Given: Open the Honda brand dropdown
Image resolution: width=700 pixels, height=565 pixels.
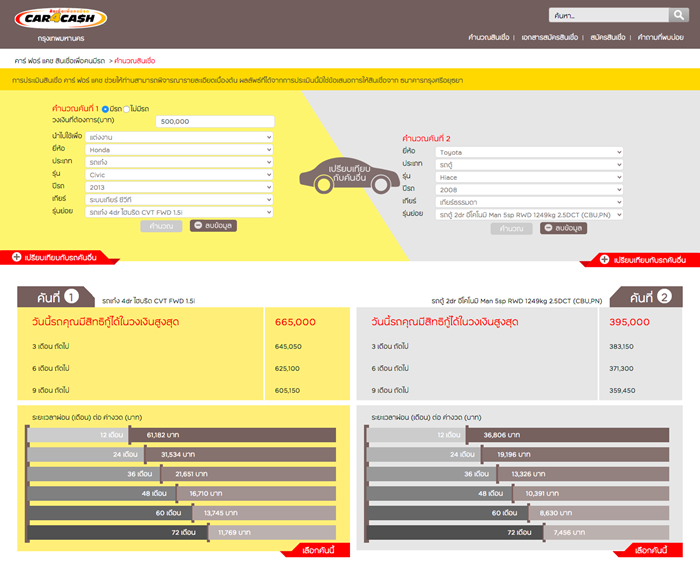Looking at the screenshot, I should (179, 150).
